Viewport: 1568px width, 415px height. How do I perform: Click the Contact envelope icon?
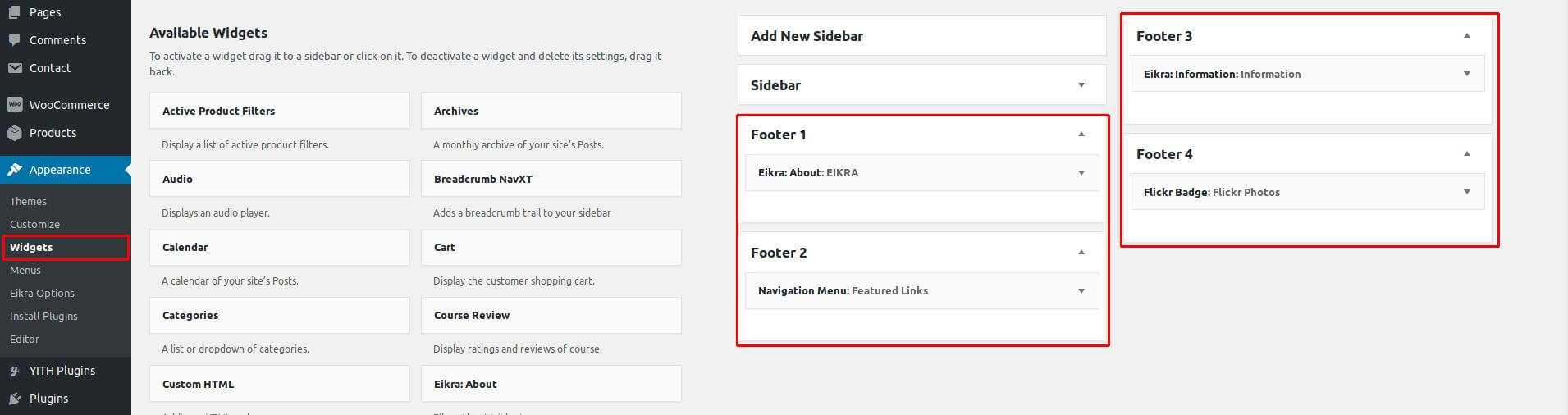[14, 67]
